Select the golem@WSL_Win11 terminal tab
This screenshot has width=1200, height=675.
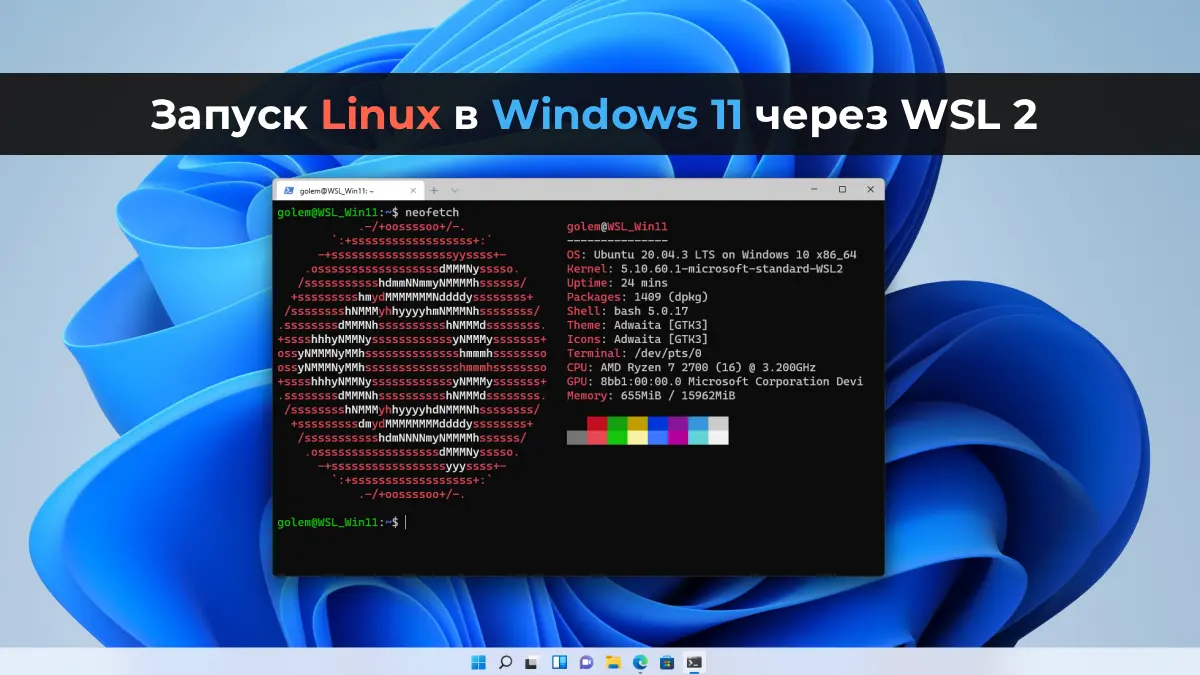coord(336,190)
